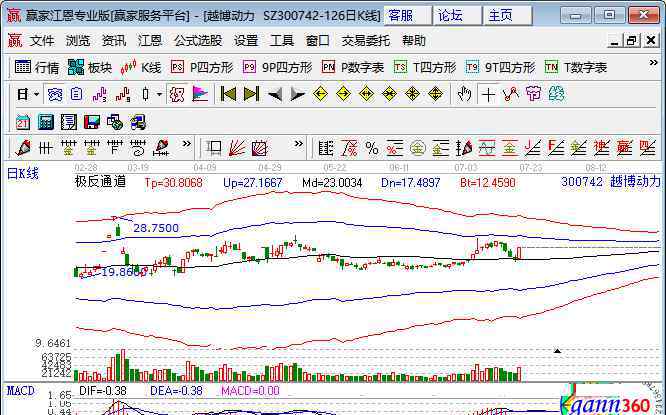Click the J angle-lines icon
Screen dimensions: 666x415
point(533,148)
